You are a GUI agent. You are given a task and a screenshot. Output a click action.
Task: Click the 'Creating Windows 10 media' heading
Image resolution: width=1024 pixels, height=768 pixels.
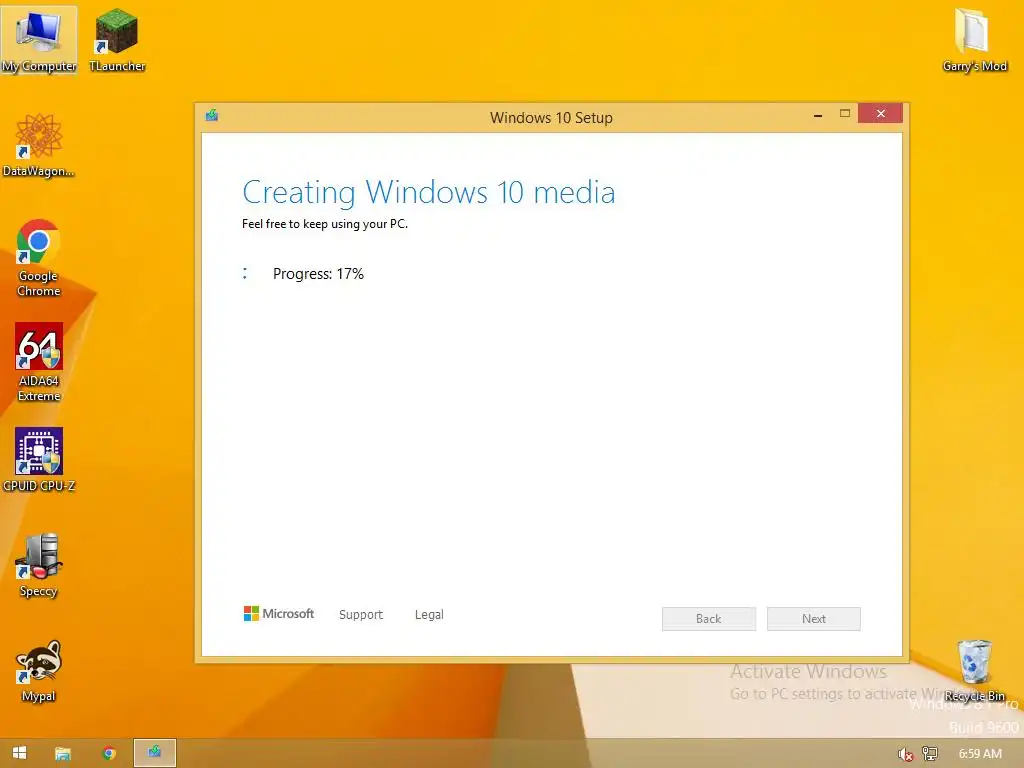(x=428, y=193)
